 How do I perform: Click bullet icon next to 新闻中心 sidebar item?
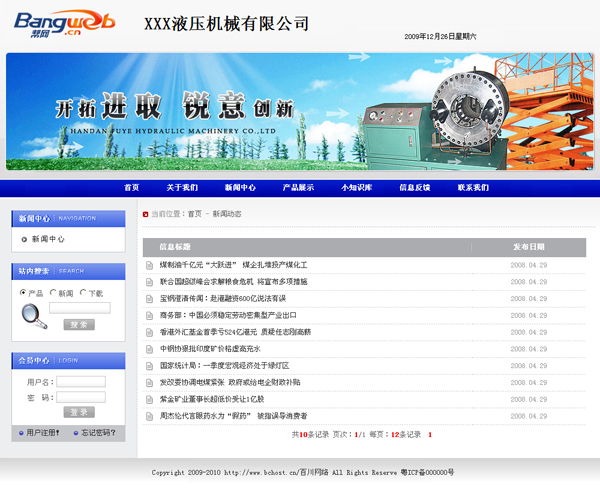[x=24, y=240]
